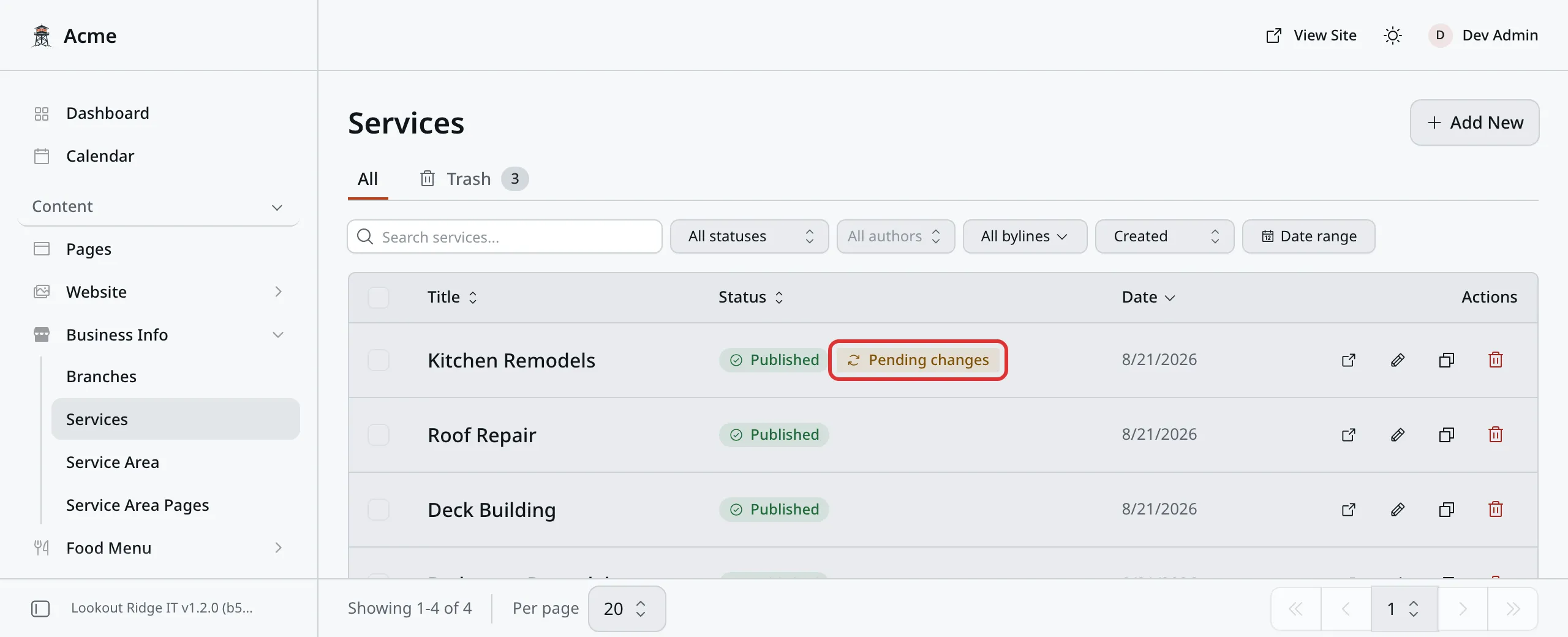Go to last page of results
The image size is (1568, 637).
tap(1513, 609)
